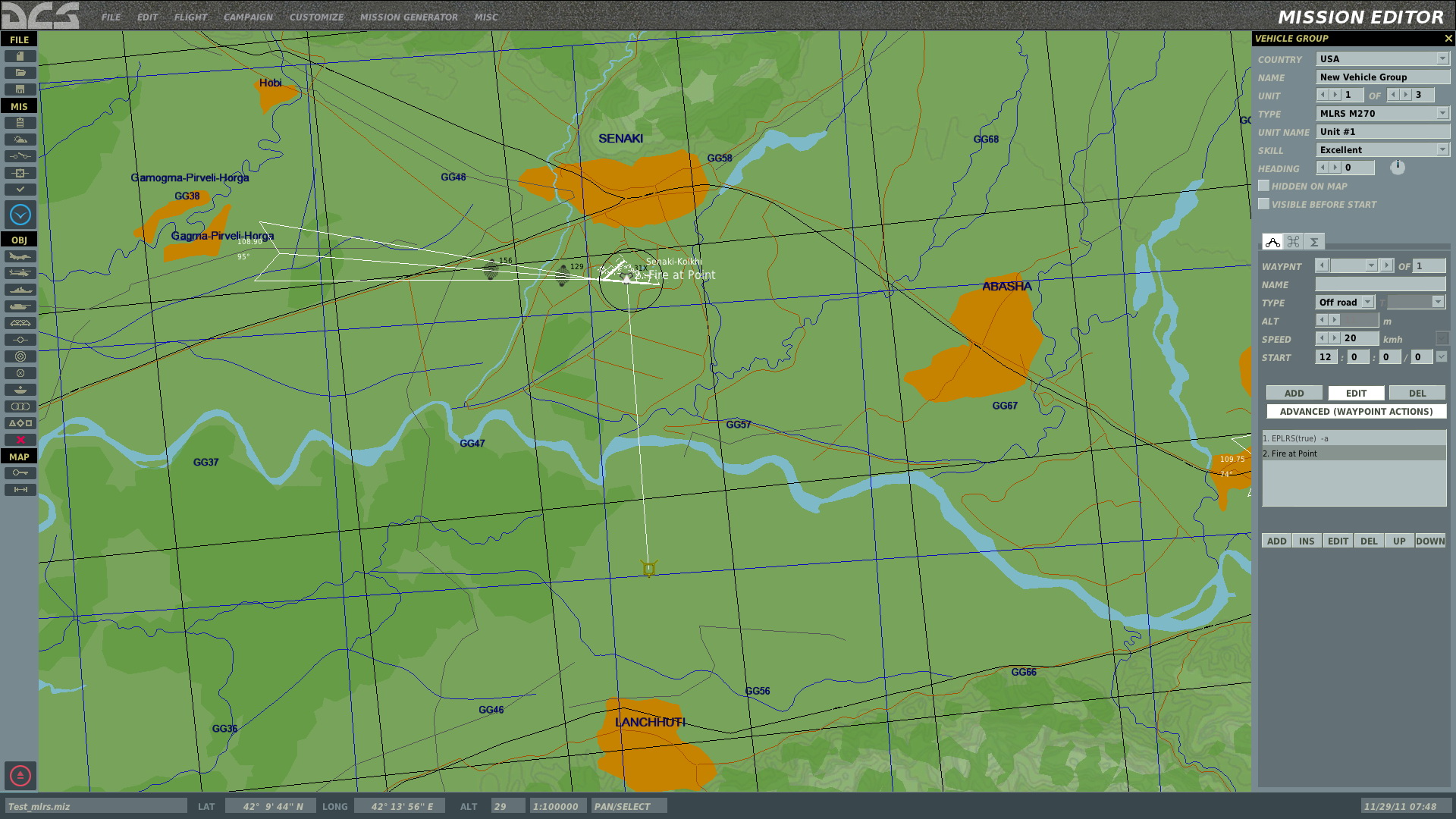Open the weather settings sun-cloud icon
The height and width of the screenshot is (819, 1456).
pyautogui.click(x=20, y=140)
